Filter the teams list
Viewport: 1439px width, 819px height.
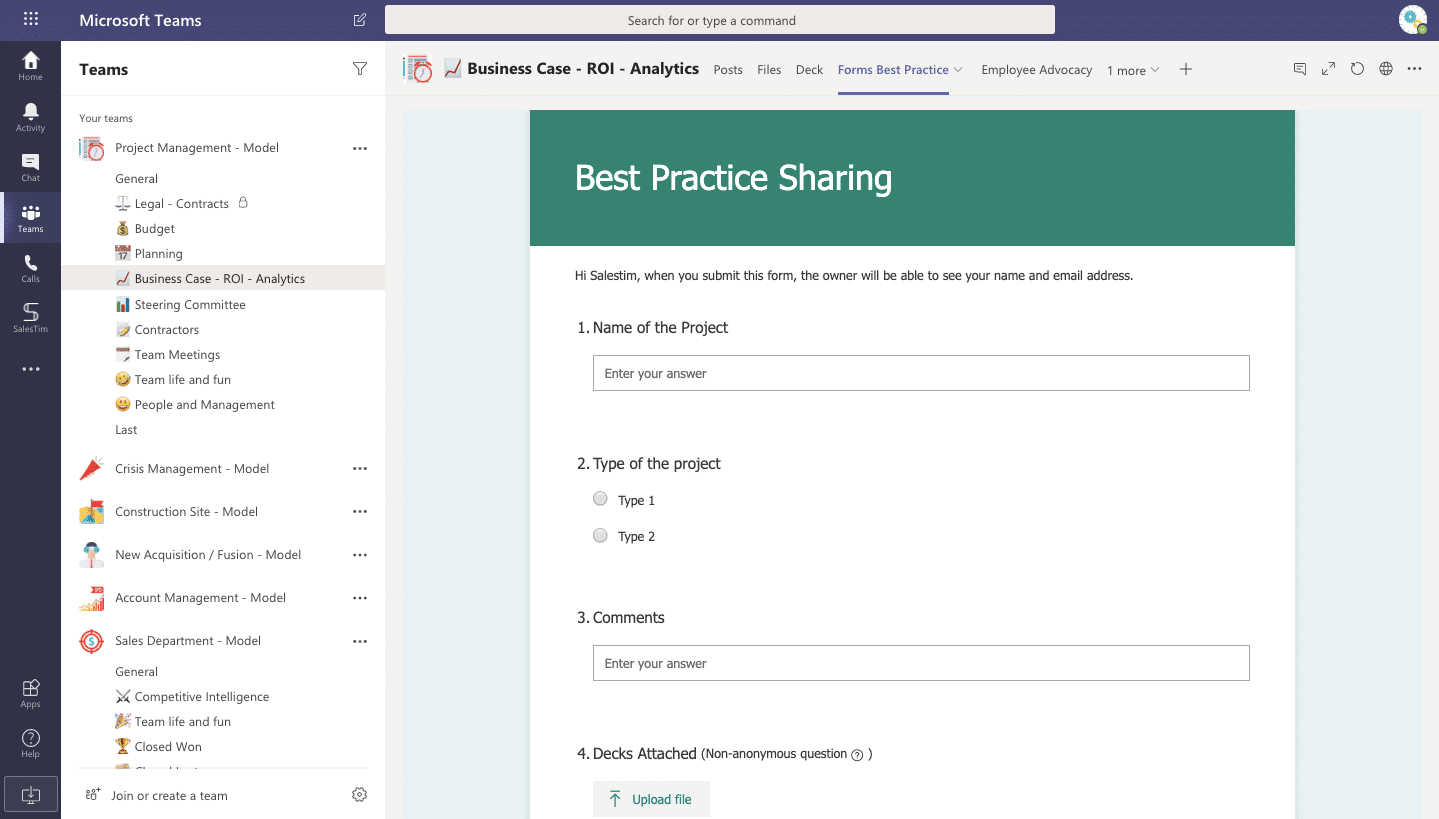tap(360, 69)
